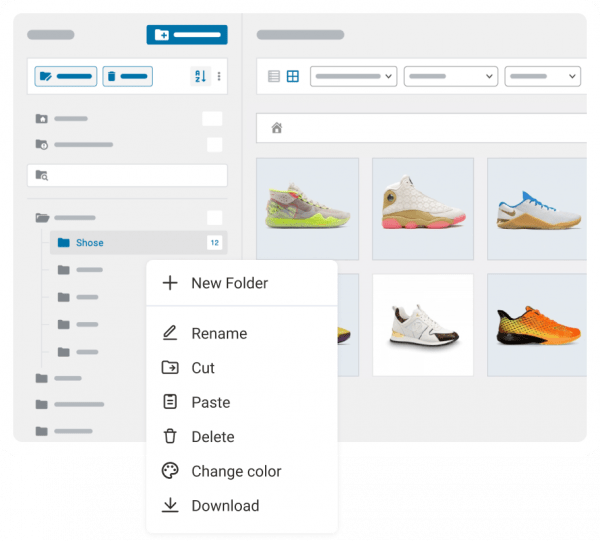The width and height of the screenshot is (600, 541).
Task: Choose Delete from context menu
Action: click(x=242, y=437)
